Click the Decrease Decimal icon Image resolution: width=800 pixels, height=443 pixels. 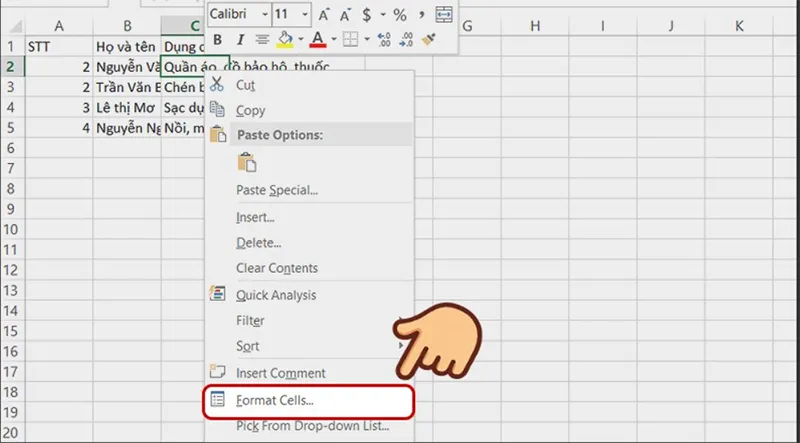pos(406,40)
